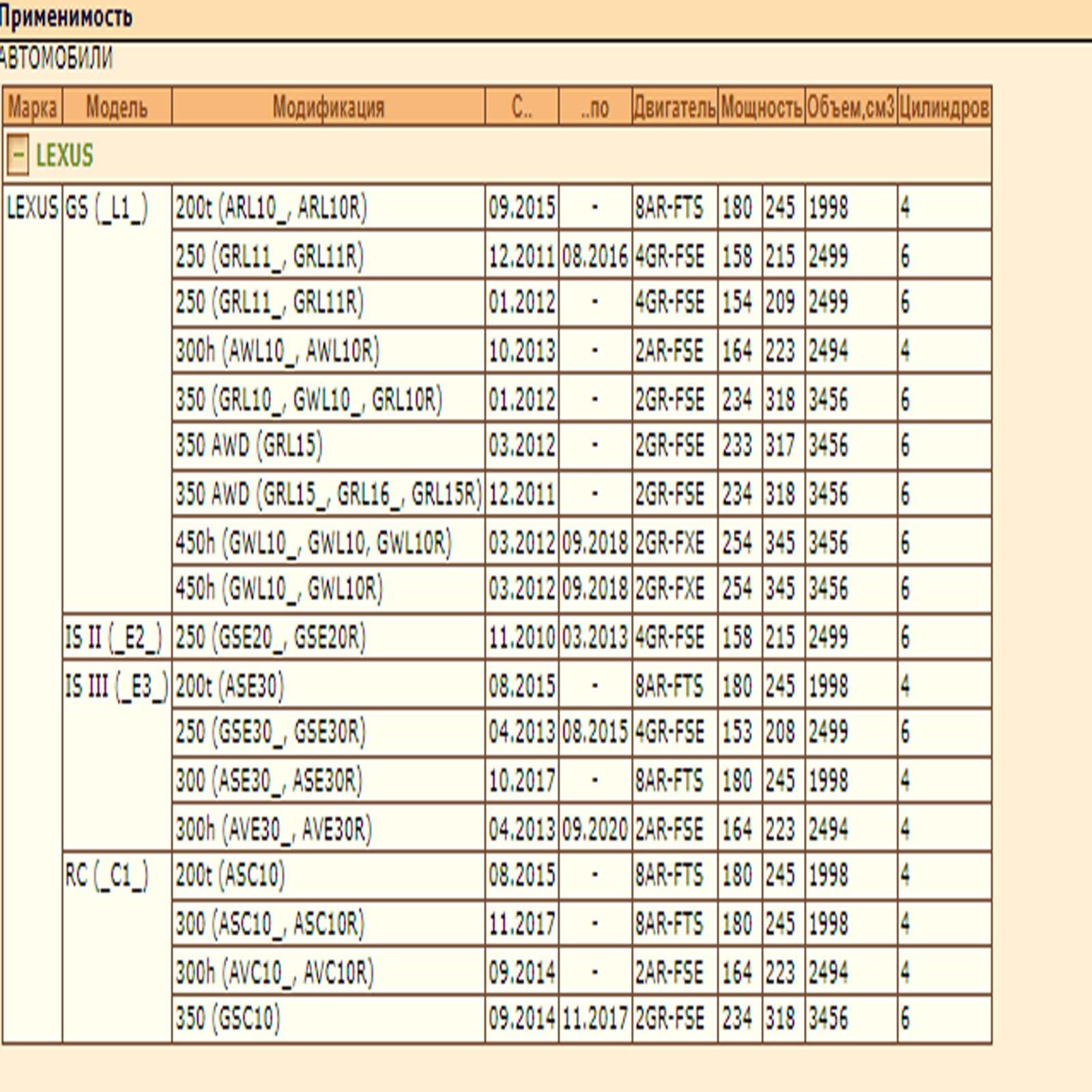1092x1092 pixels.
Task: Collapse the LEXUS group with the minus icon
Action: tap(18, 155)
